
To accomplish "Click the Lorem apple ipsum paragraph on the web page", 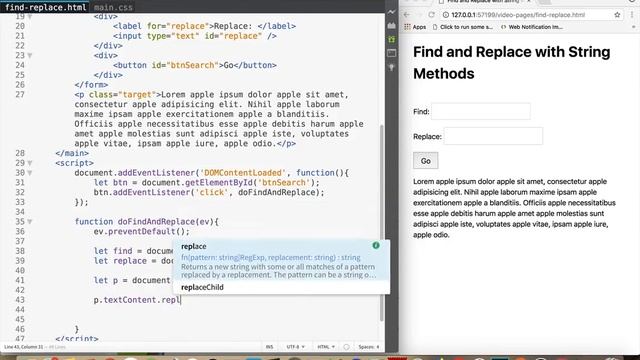I will [514, 208].
